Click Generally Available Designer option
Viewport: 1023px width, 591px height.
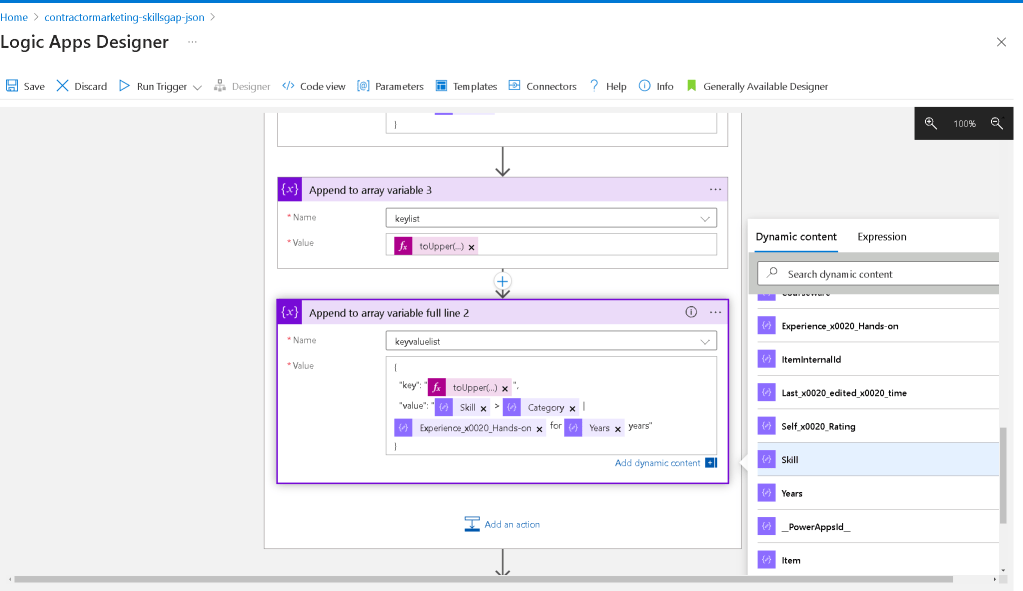(757, 86)
